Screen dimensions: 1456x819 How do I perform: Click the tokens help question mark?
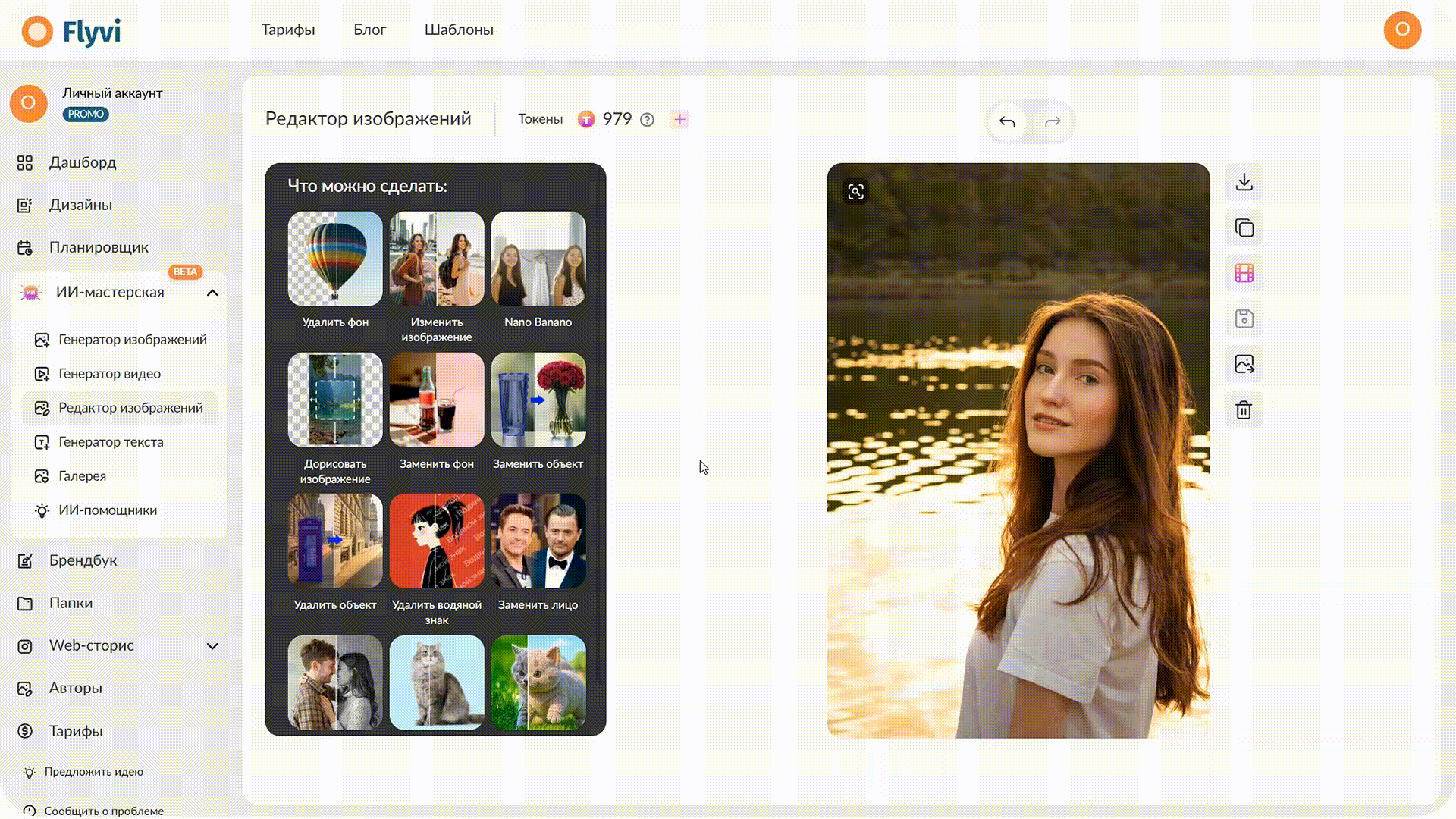tap(647, 120)
